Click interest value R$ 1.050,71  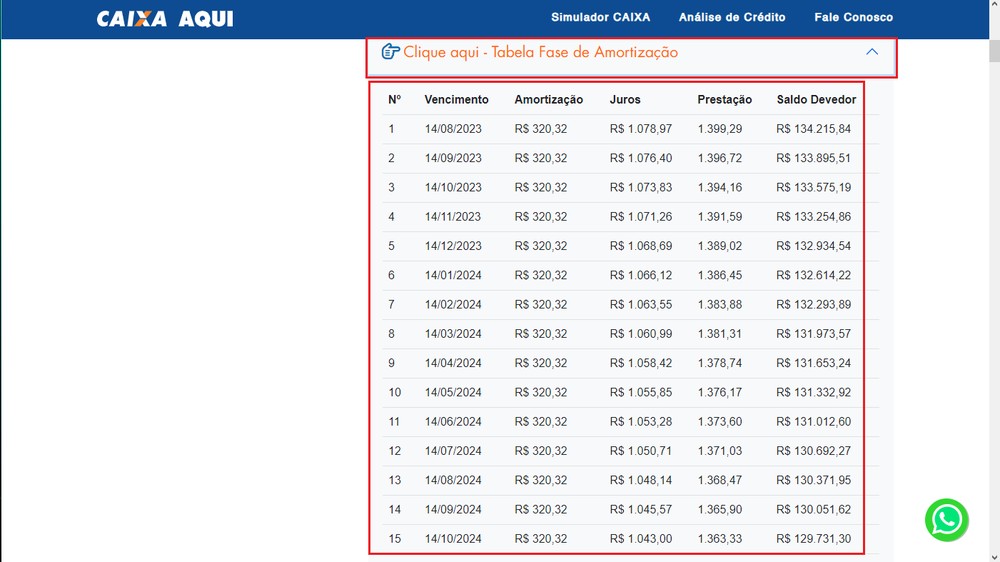pos(640,450)
